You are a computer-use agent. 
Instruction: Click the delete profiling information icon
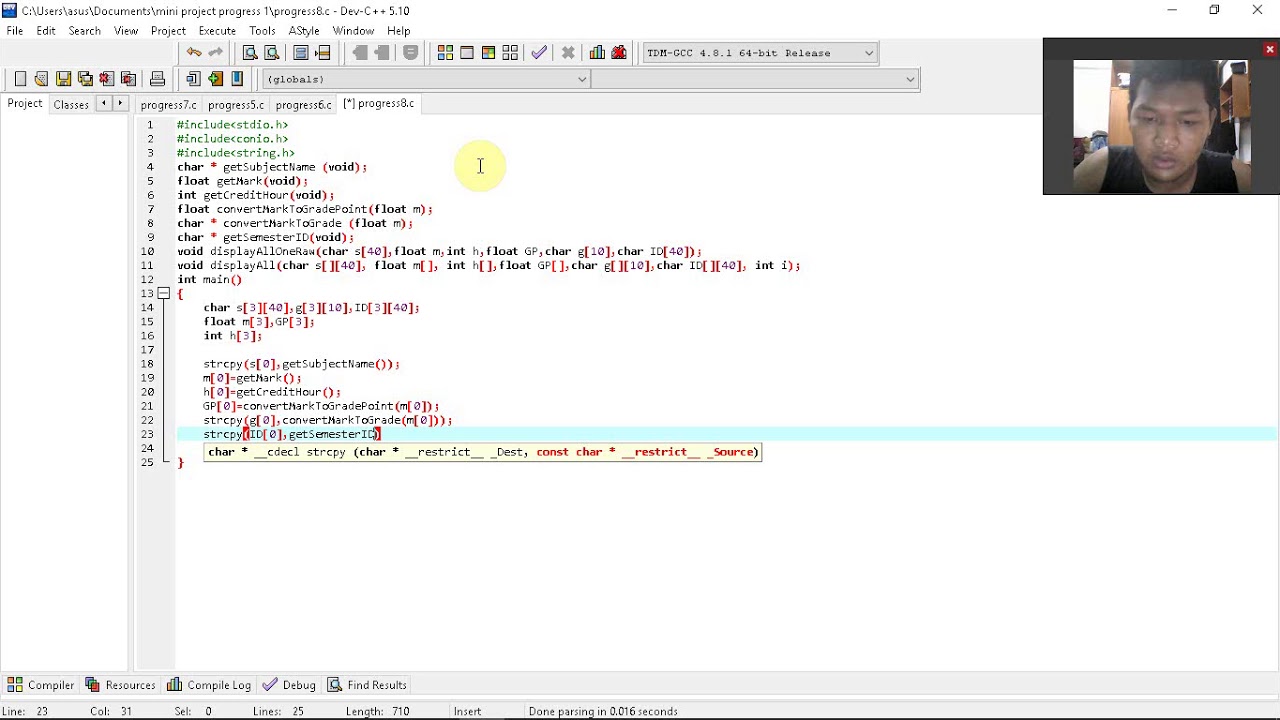[619, 53]
